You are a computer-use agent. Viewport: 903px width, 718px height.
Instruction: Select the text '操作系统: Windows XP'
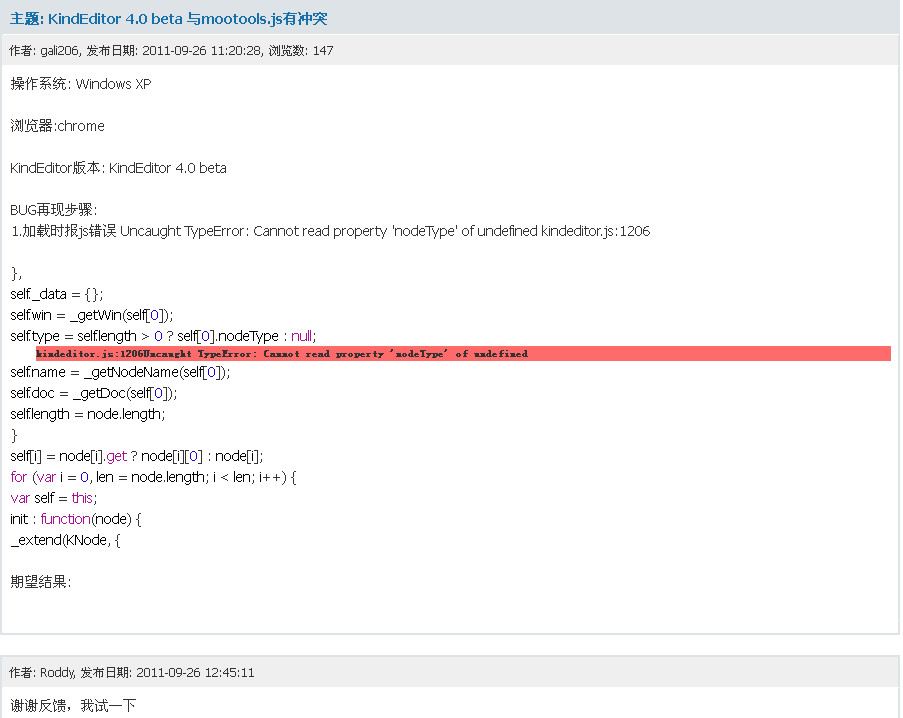(81, 84)
